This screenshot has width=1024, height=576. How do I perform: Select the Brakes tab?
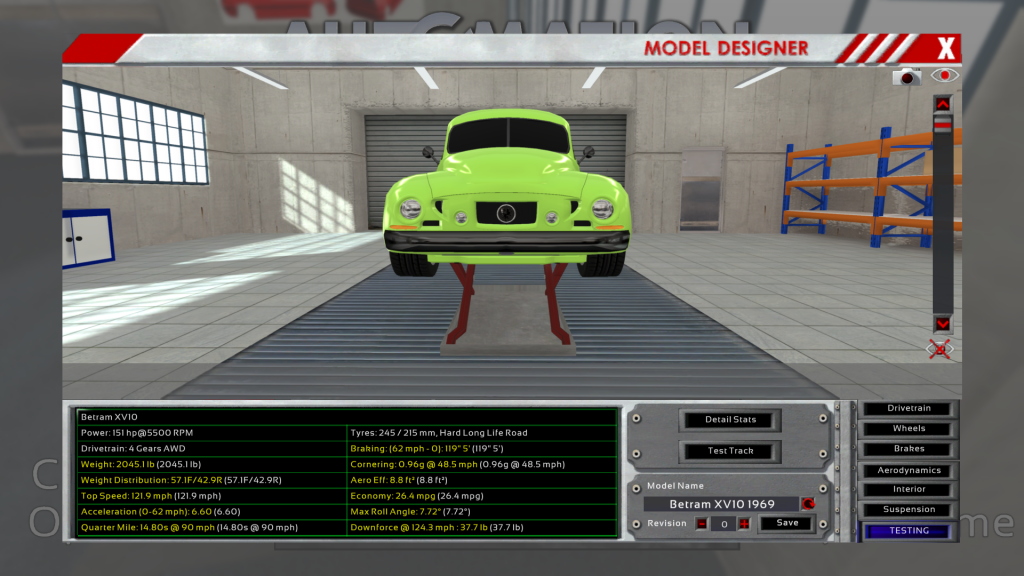pos(909,449)
